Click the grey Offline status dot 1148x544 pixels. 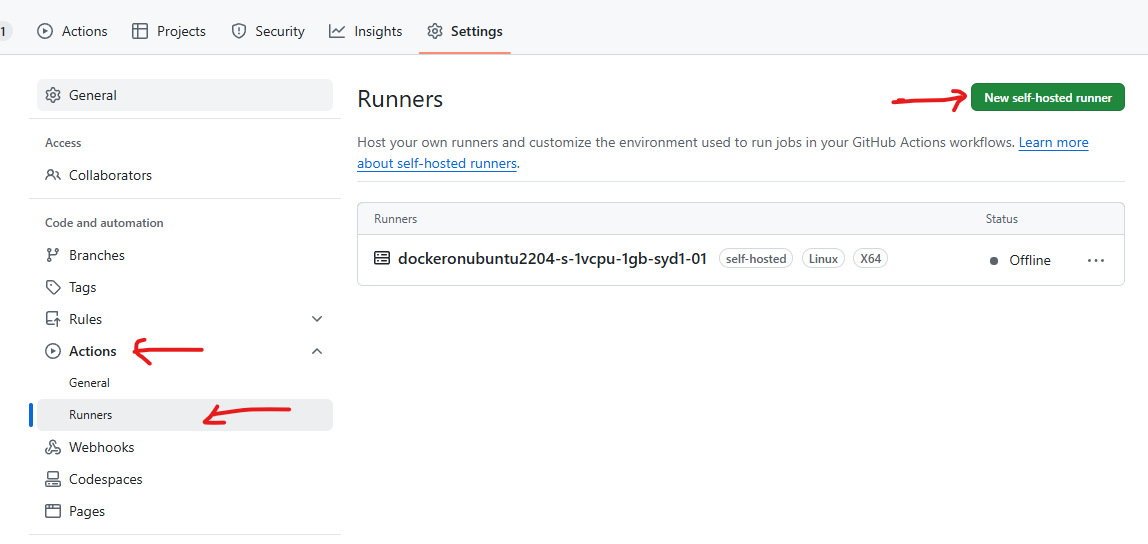click(994, 261)
